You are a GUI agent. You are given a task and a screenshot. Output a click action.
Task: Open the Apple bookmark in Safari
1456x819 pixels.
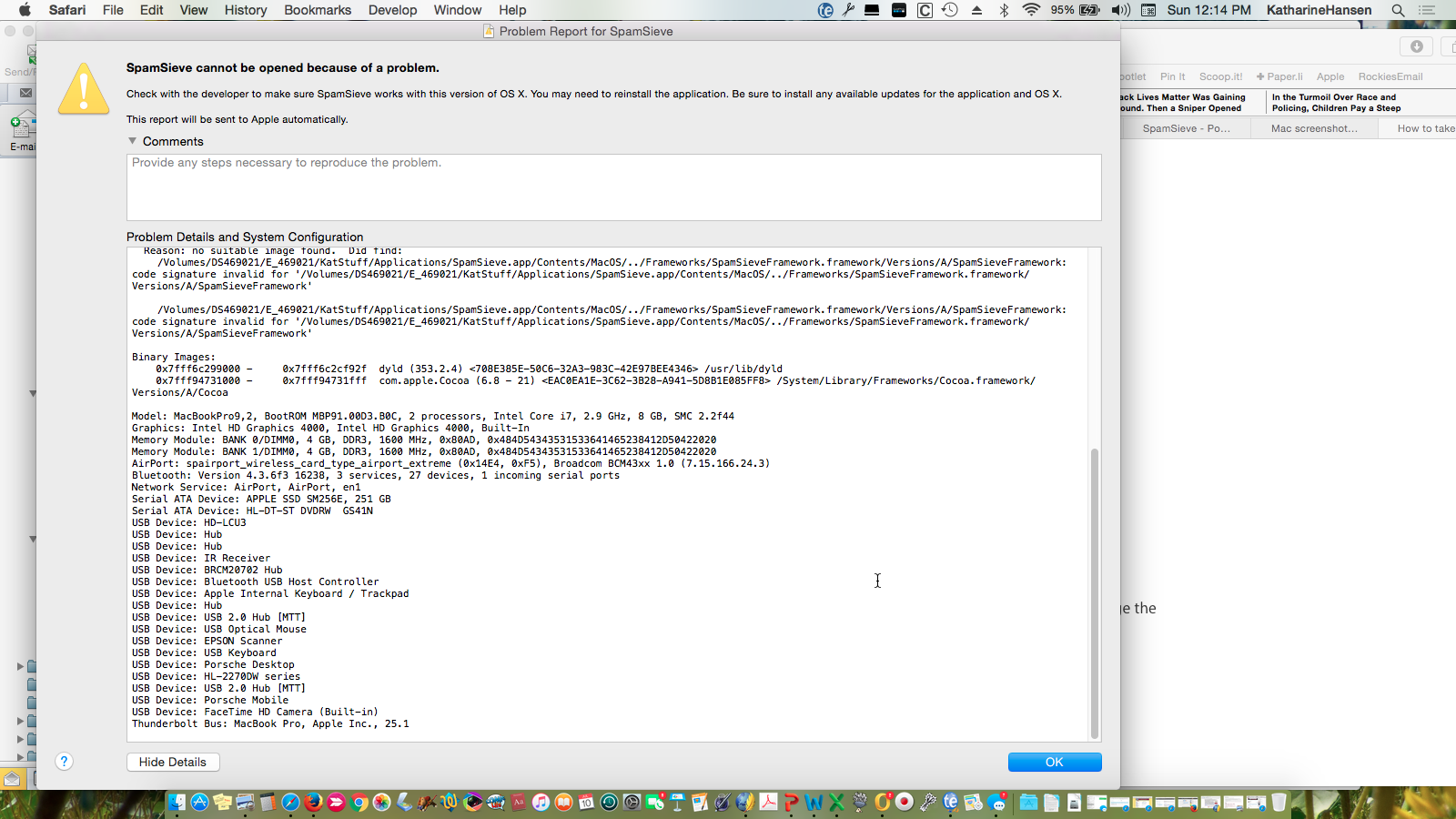[x=1330, y=76]
